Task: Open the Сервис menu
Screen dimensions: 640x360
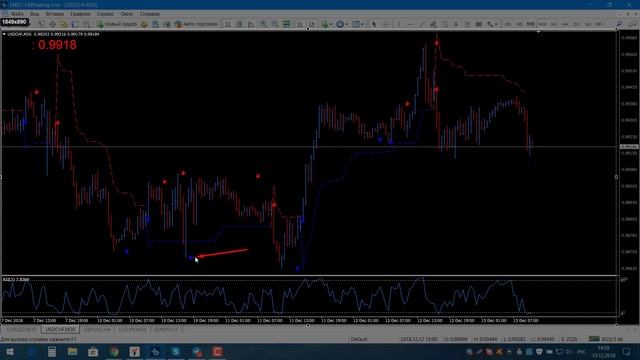Action: [105, 14]
